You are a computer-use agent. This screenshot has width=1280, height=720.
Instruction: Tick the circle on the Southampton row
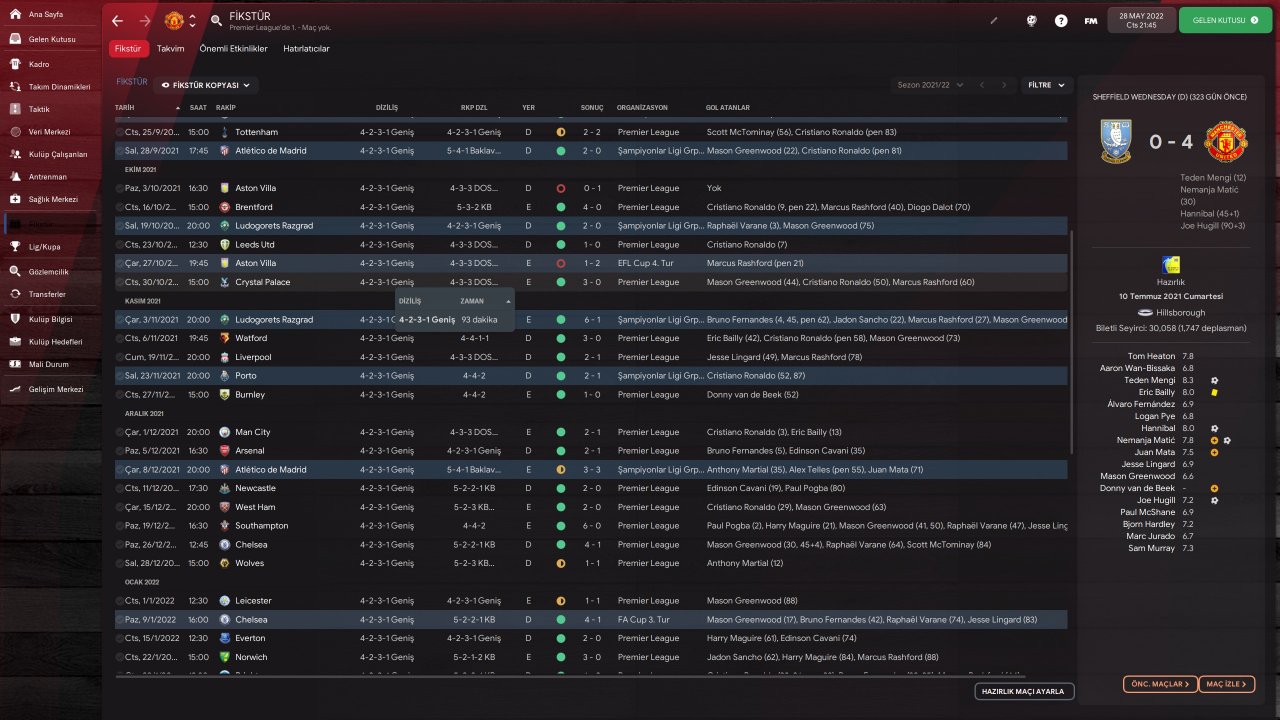click(x=120, y=526)
